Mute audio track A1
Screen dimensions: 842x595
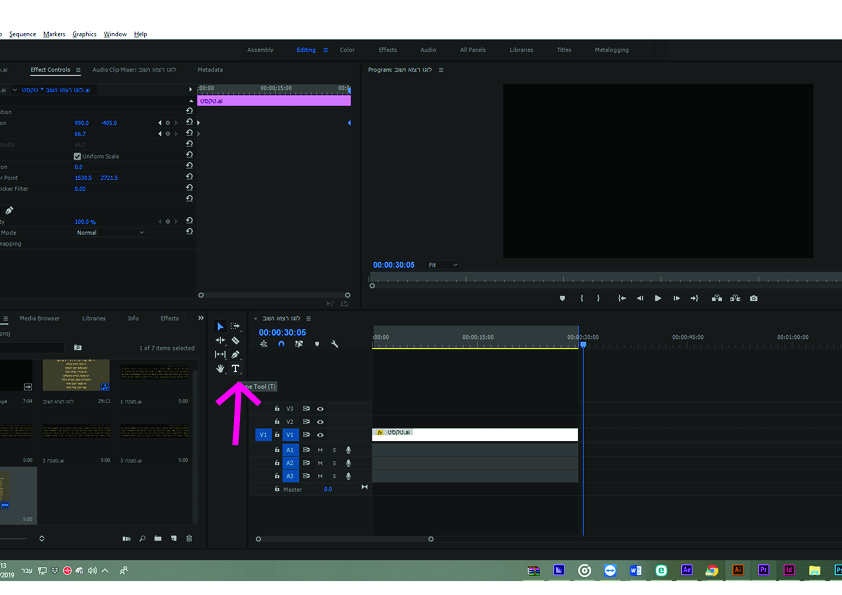click(320, 450)
